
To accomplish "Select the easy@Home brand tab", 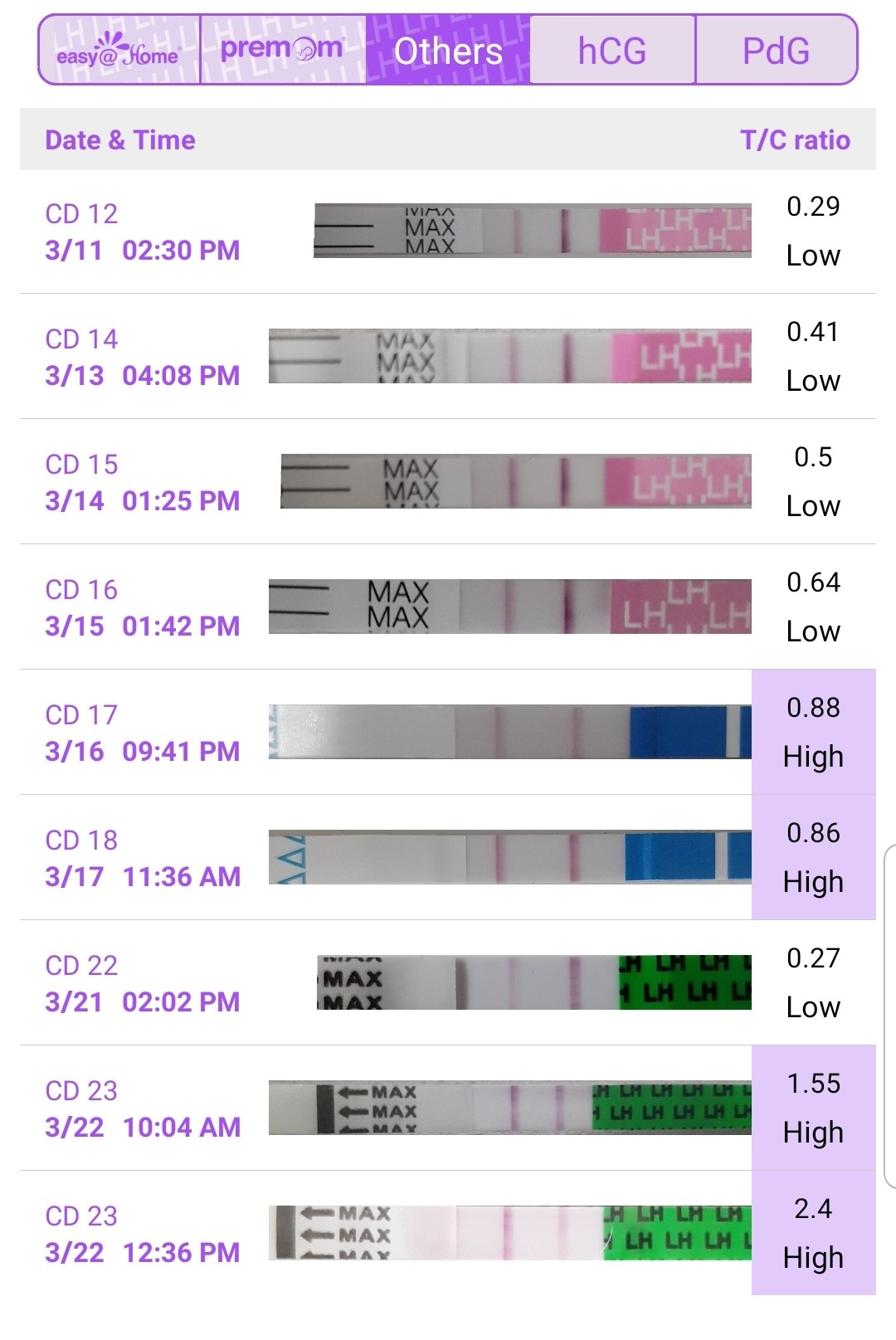I will [119, 50].
